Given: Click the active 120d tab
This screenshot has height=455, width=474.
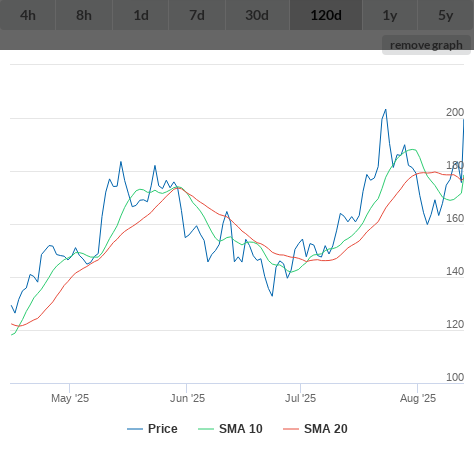Looking at the screenshot, I should (326, 15).
